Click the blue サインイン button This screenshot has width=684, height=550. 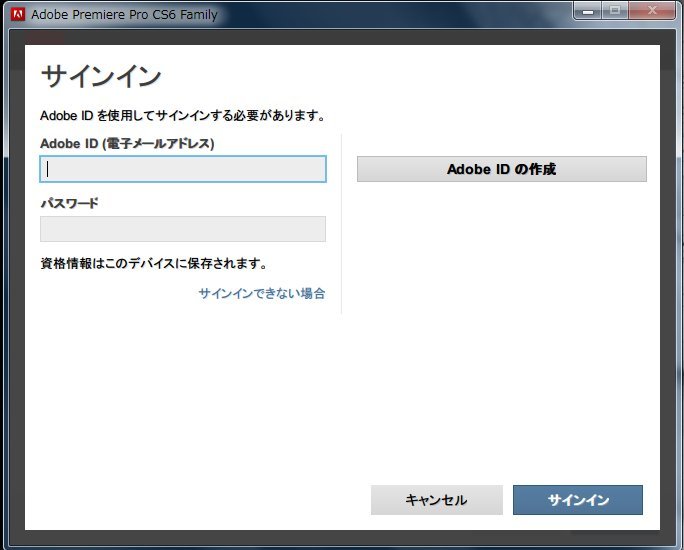tap(578, 500)
